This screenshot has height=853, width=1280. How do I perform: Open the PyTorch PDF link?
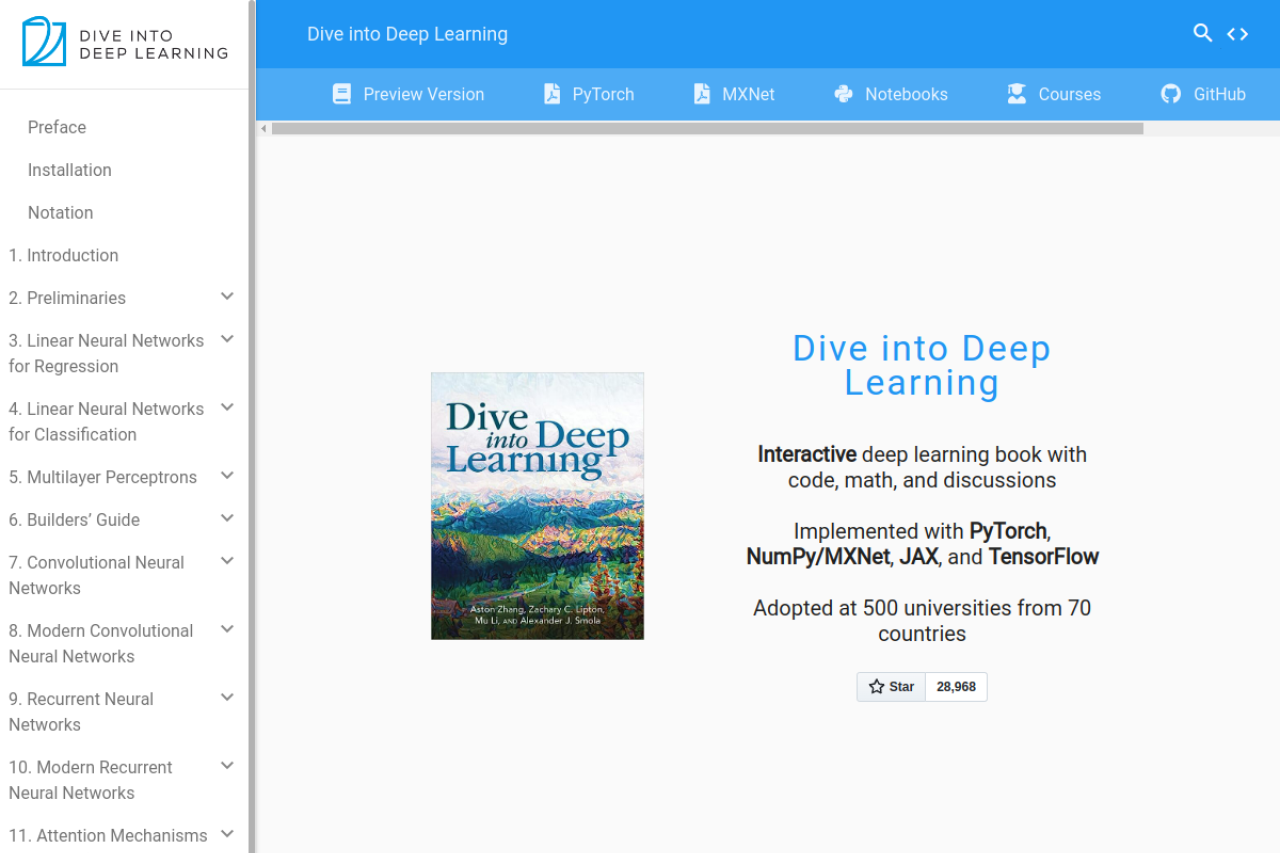(x=589, y=94)
